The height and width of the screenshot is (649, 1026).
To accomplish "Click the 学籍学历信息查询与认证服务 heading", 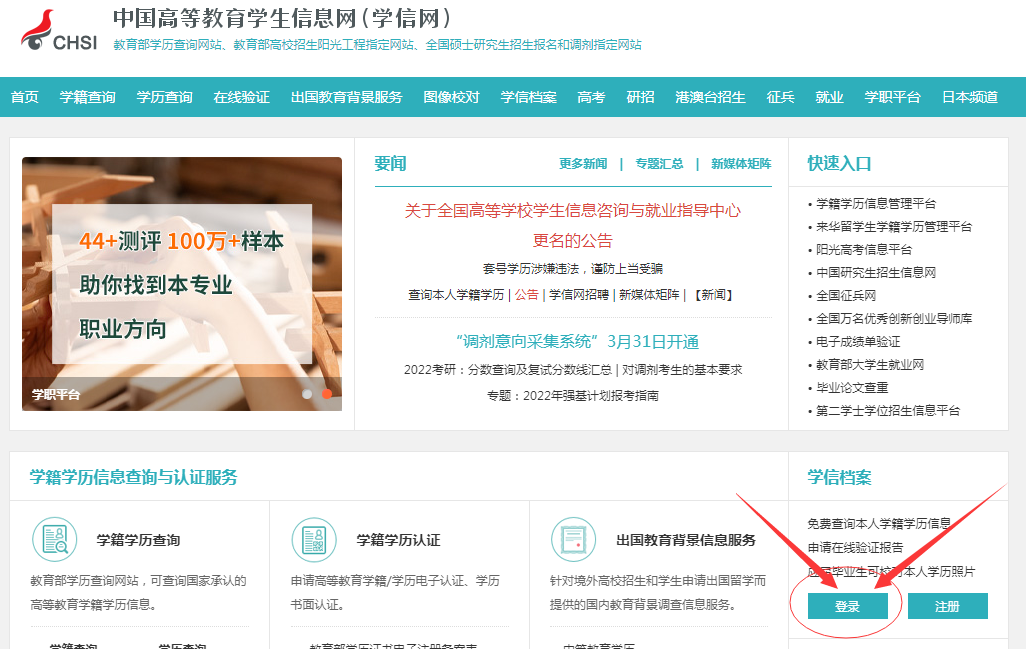I will click(133, 478).
